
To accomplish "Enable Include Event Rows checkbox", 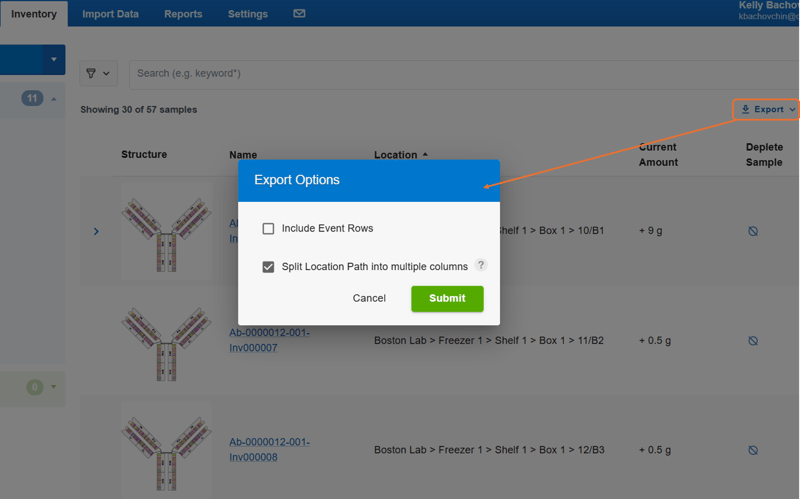I will click(268, 229).
